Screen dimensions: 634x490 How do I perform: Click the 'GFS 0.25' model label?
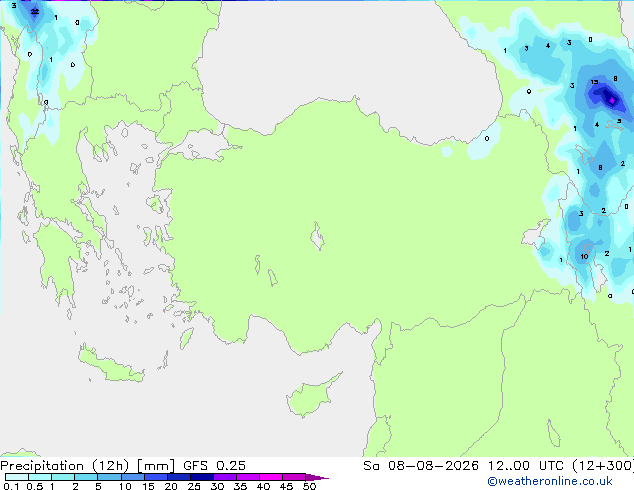(214, 466)
